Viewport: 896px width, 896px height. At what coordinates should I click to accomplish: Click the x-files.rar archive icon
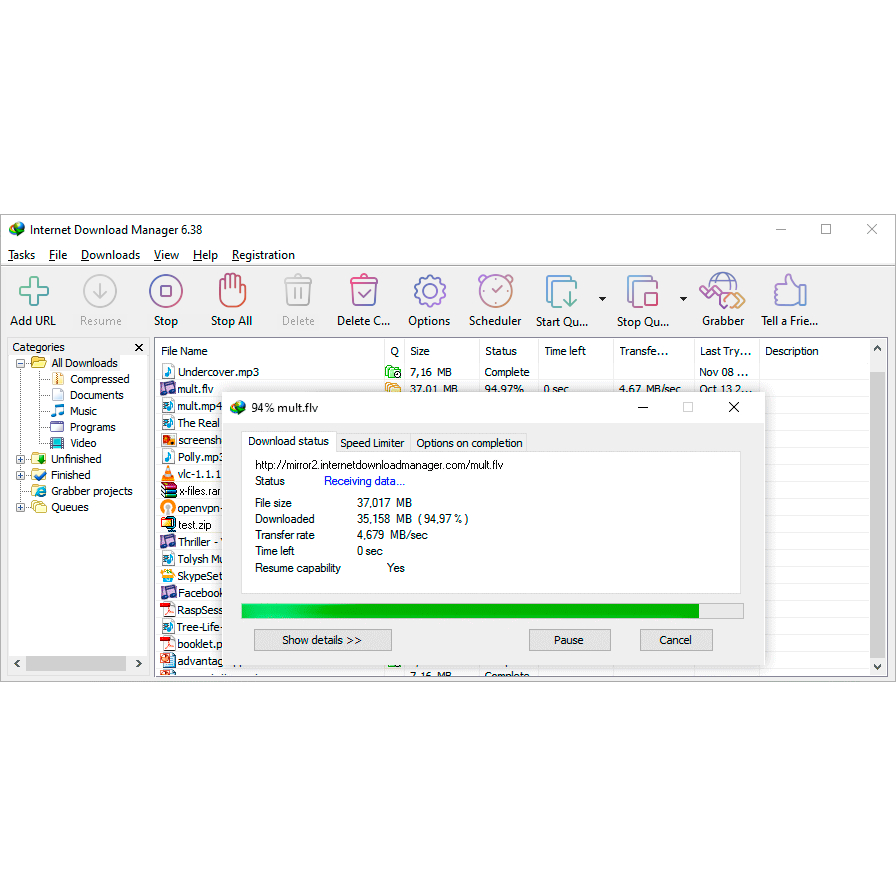(169, 490)
